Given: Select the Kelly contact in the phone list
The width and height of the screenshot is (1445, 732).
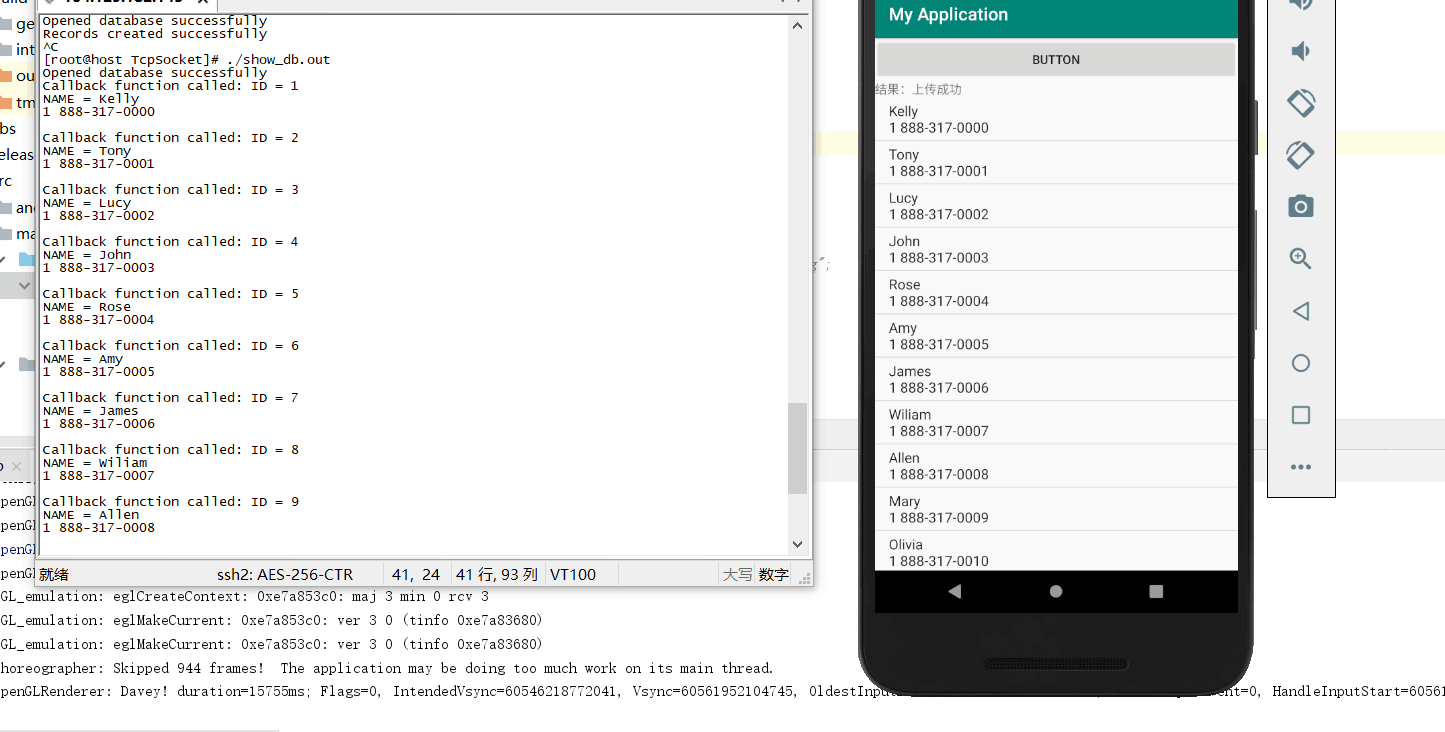Looking at the screenshot, I should [1056, 119].
